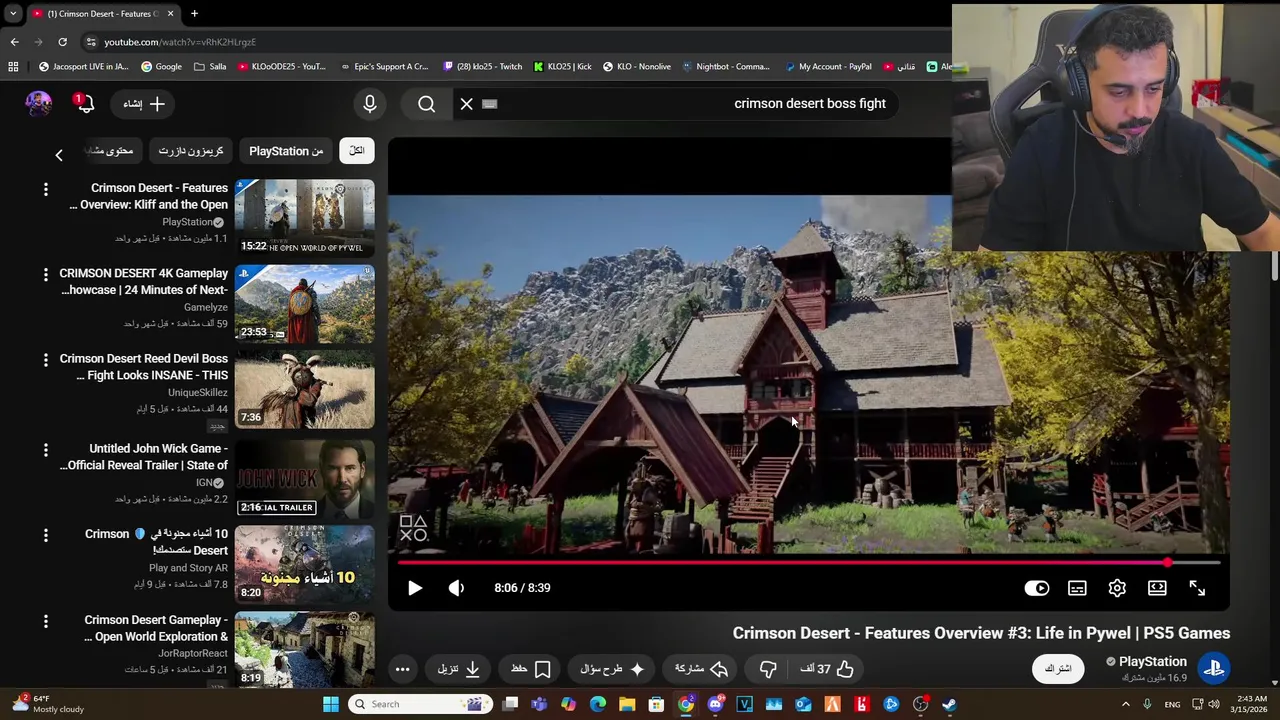The width and height of the screenshot is (1280, 720).
Task: Open options for the Play and Story AR video
Action: click(45, 535)
